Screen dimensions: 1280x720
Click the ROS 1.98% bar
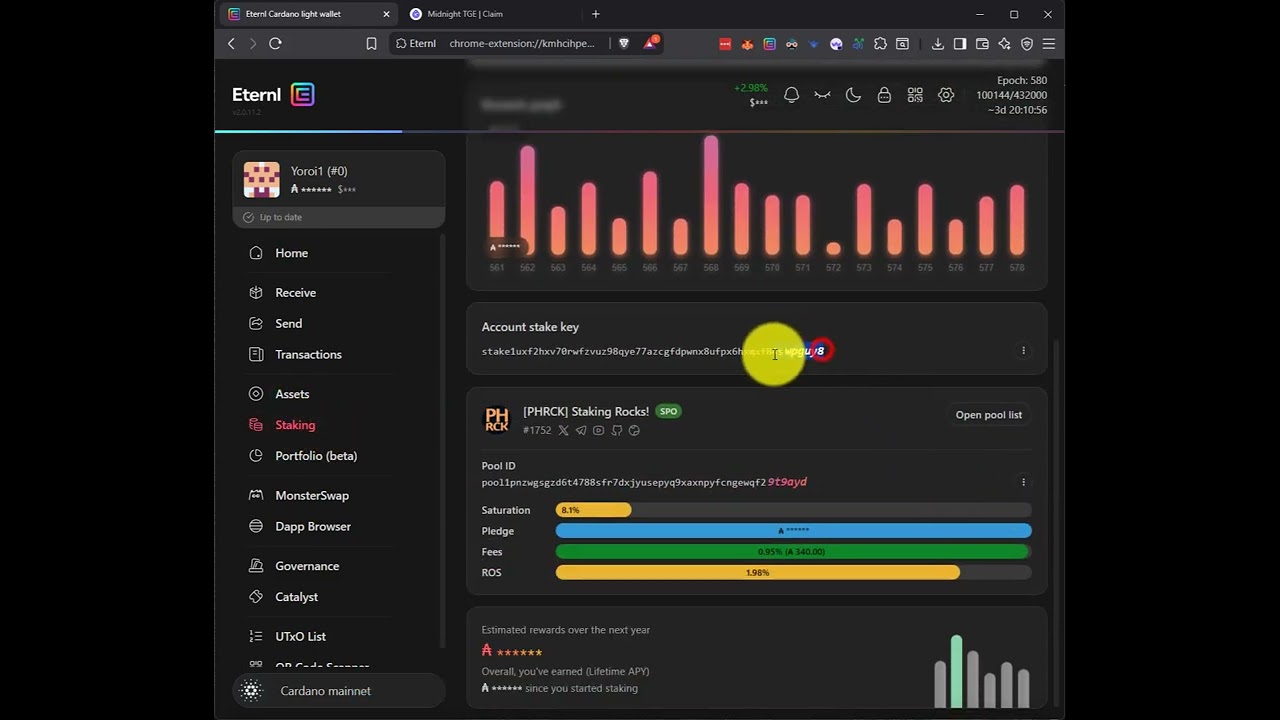pos(758,573)
